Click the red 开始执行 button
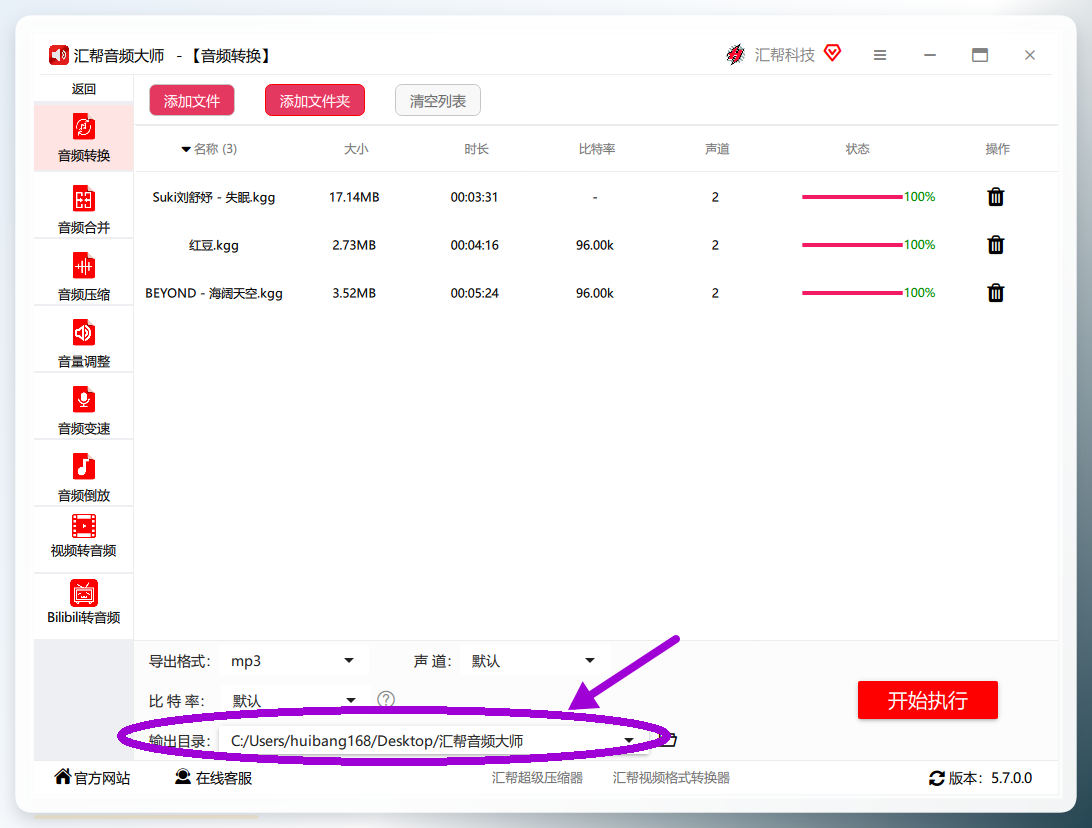Screen dimensions: 1092x828 928,700
